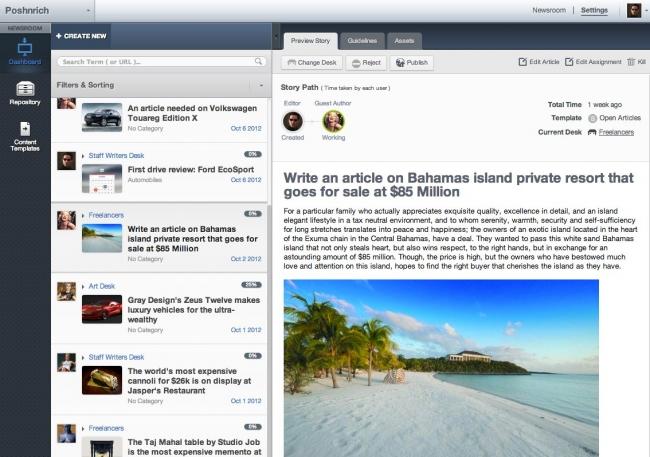The width and height of the screenshot is (650, 457).
Task: Open the Bahamas beach thumbnail in list
Action: [x=102, y=238]
